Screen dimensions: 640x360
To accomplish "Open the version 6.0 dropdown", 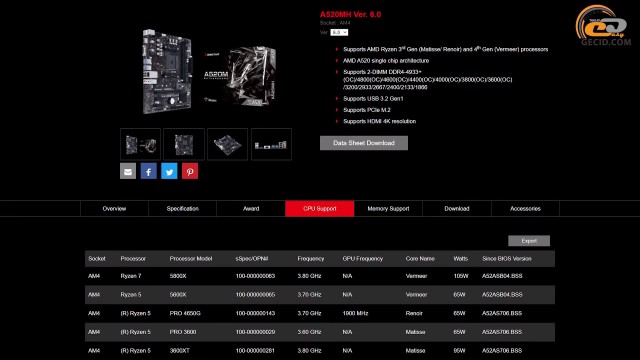I will point(339,32).
